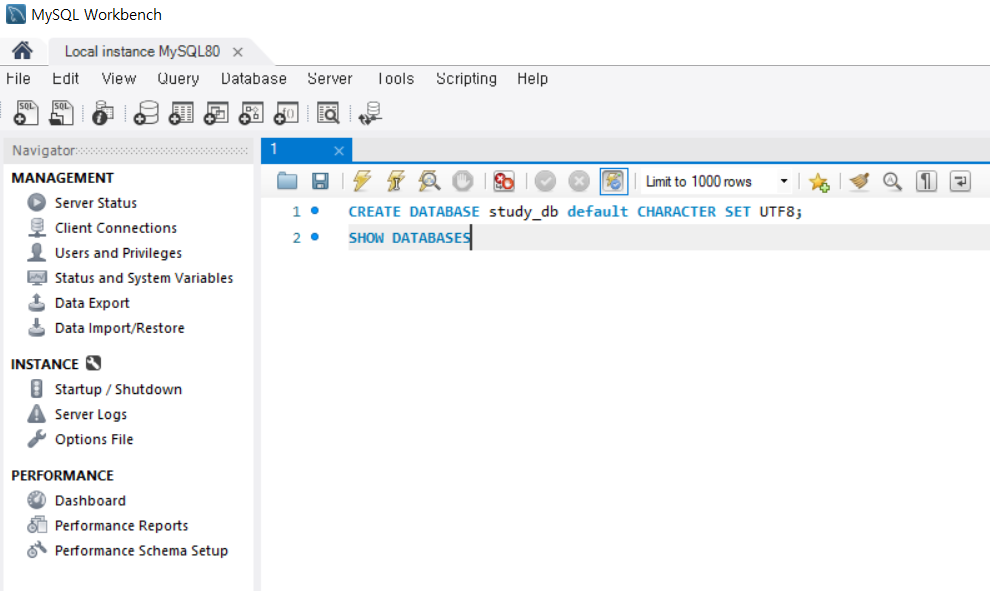Place cursor in SHOW DATABASES line
This screenshot has height=591, width=990.
[410, 238]
